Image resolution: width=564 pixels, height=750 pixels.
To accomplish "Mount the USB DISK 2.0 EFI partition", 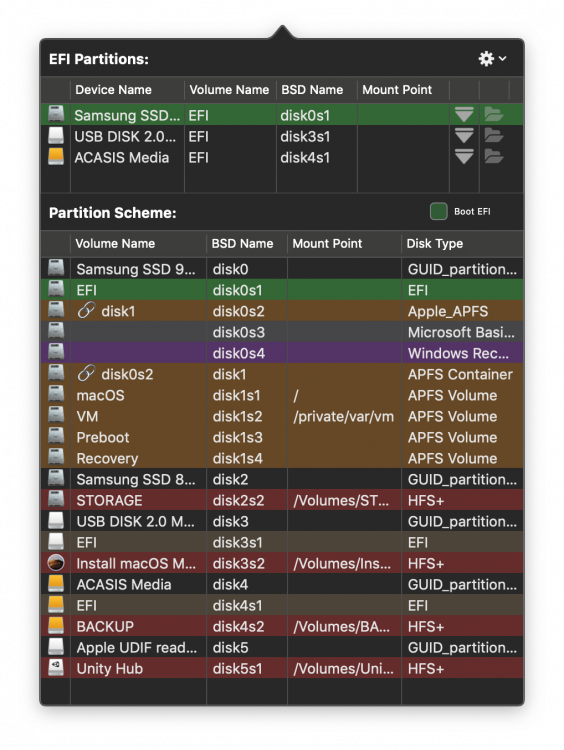I will (464, 136).
